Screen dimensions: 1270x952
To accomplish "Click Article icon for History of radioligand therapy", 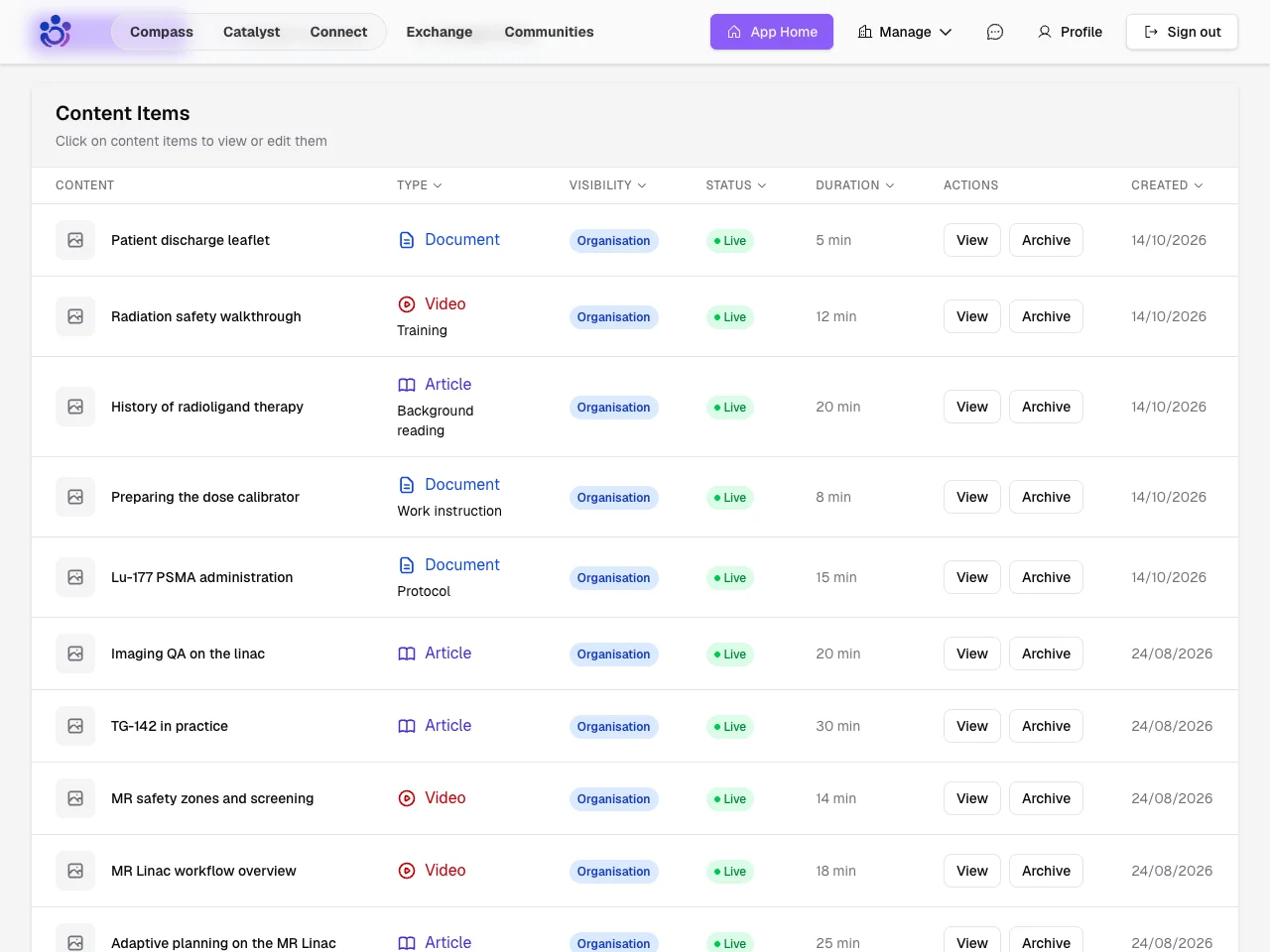I will [x=407, y=385].
